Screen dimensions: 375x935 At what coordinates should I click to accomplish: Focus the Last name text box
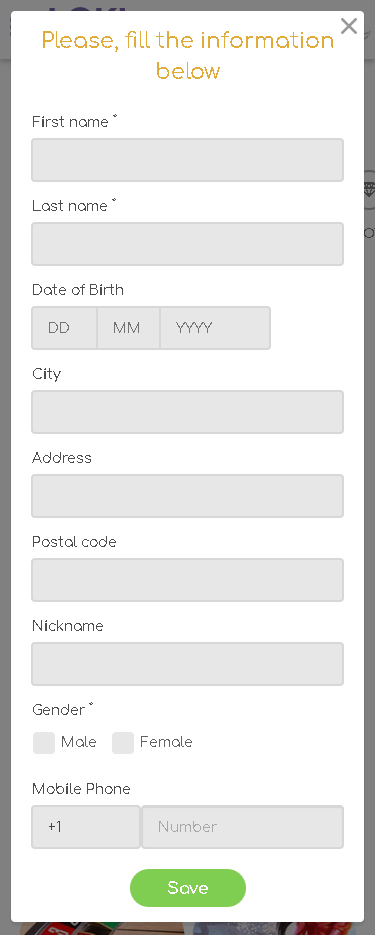click(187, 244)
